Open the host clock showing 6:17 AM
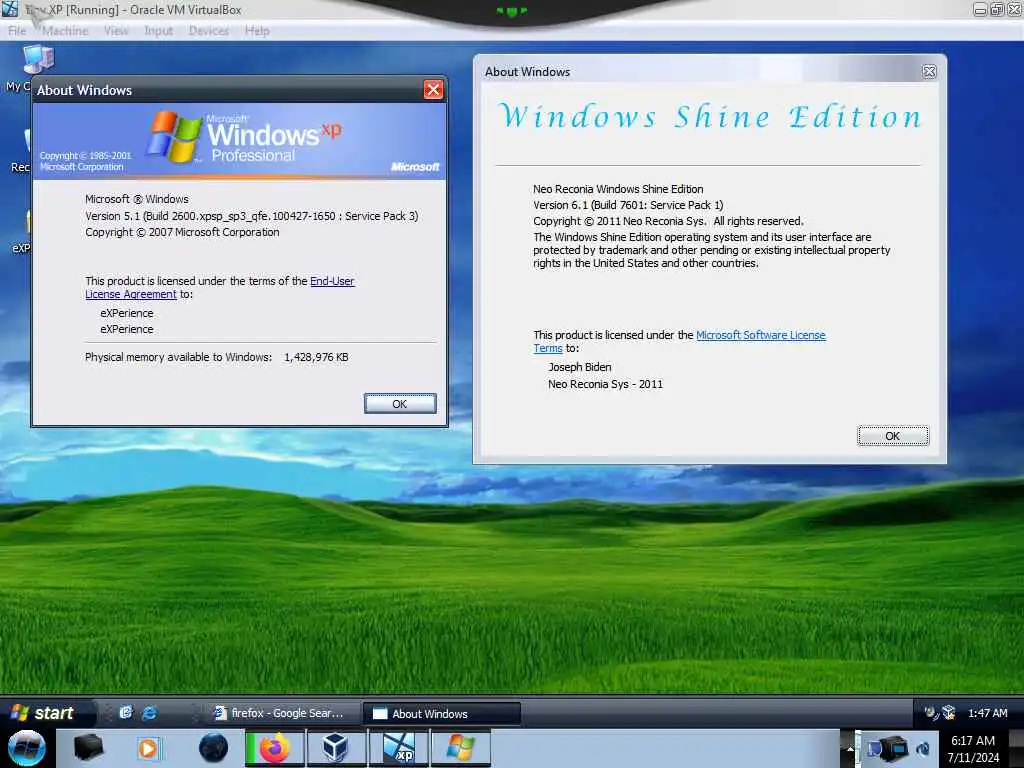Screen dimensions: 1024x768 click(973, 748)
